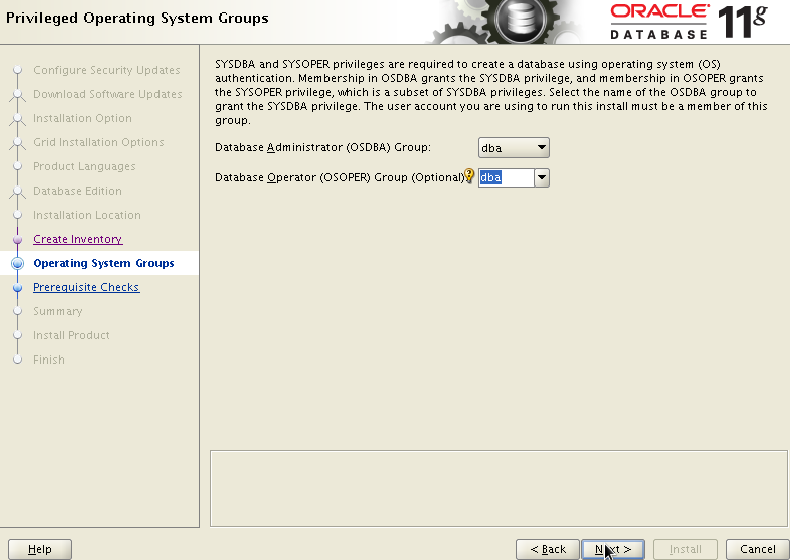
Task: Click the Operating System Groups step bullet
Action: tap(18, 263)
